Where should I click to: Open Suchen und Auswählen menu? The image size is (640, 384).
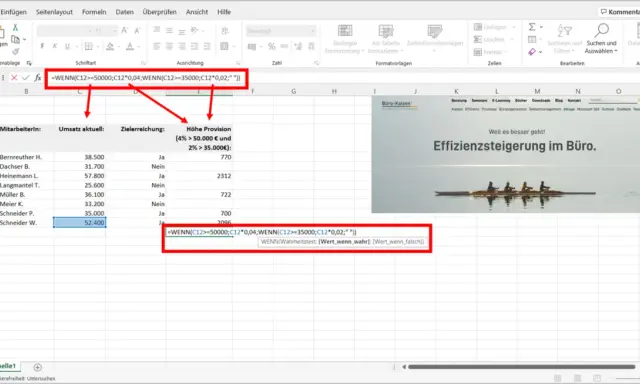point(601,39)
